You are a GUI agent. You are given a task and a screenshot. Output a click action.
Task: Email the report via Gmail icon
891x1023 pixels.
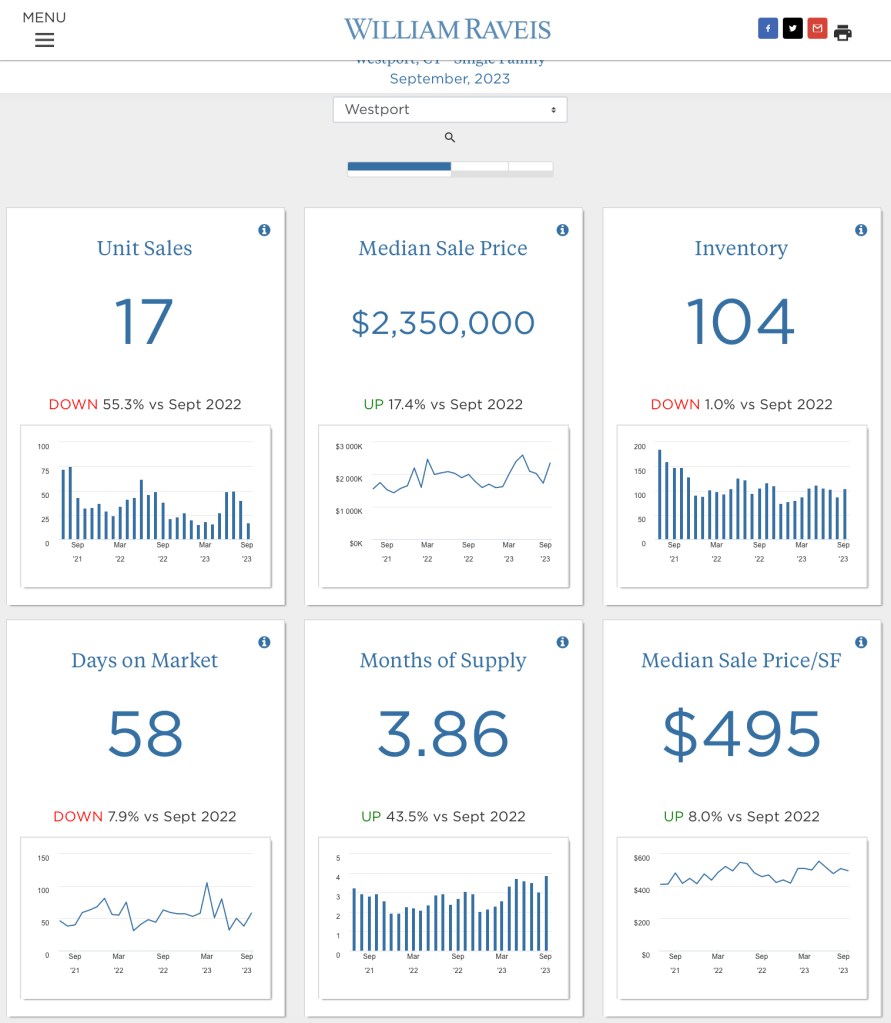click(x=818, y=29)
